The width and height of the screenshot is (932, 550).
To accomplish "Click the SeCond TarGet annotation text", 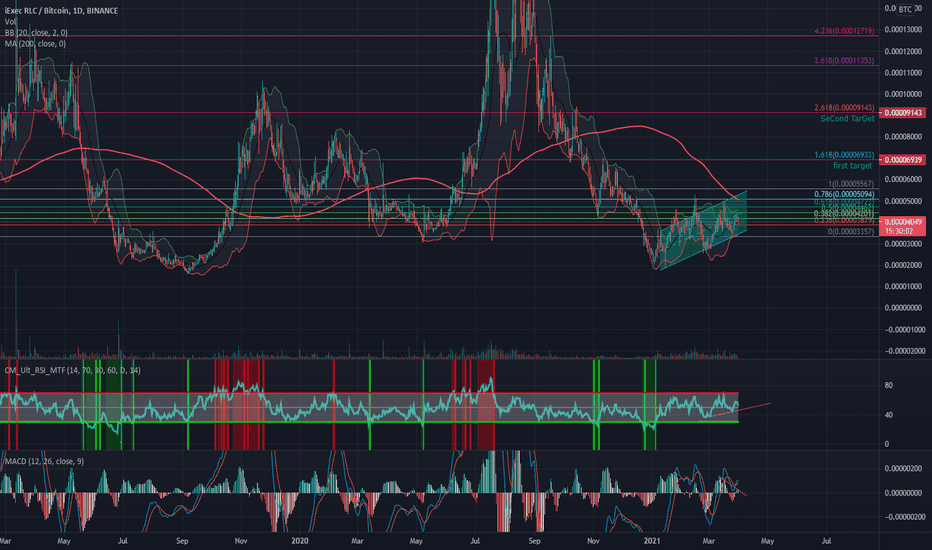I will click(x=847, y=119).
